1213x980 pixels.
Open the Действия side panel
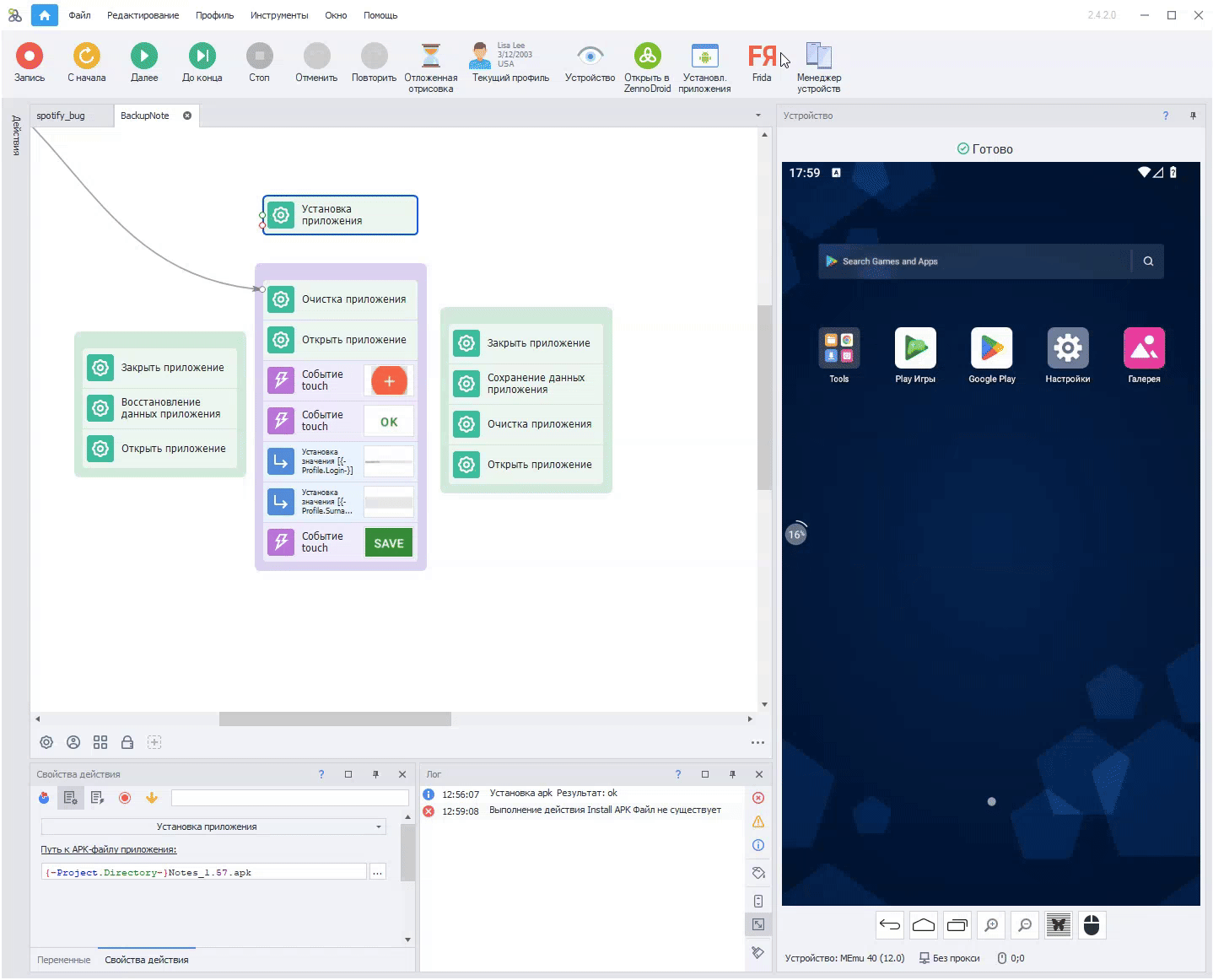point(15,135)
